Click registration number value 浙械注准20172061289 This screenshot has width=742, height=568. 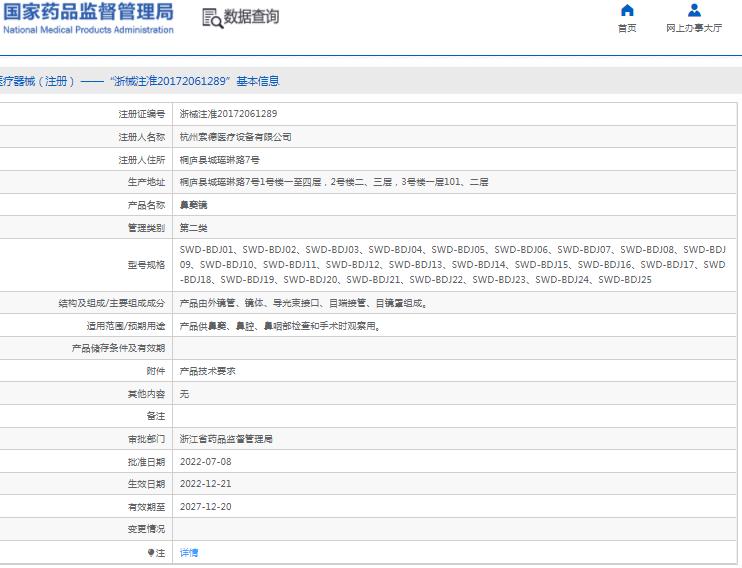[x=229, y=114]
